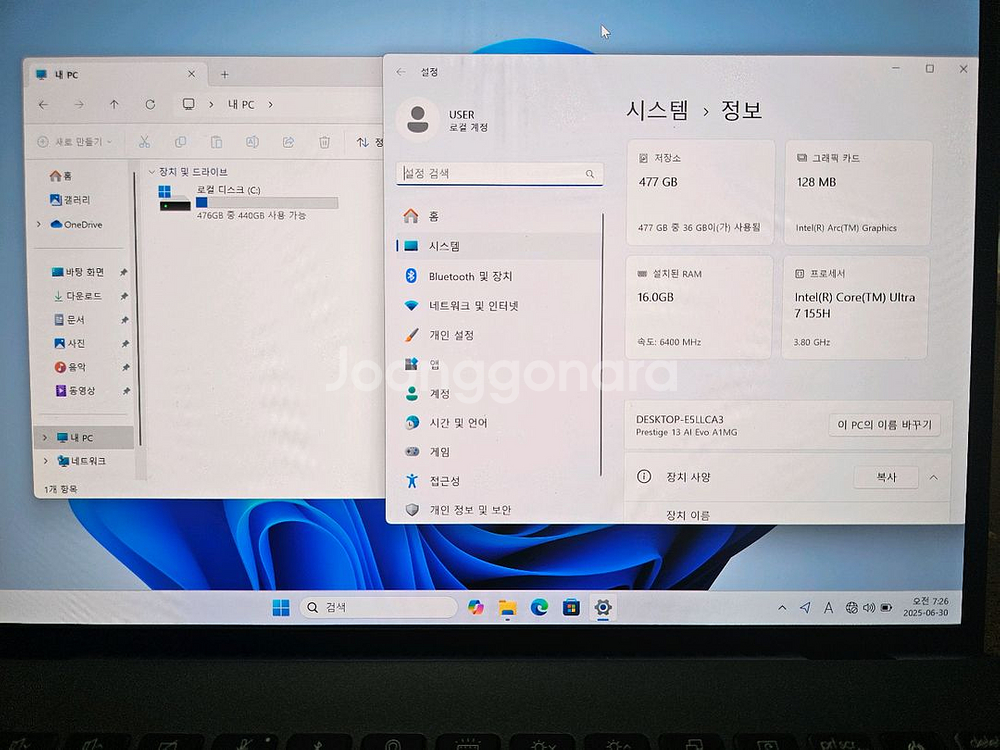Expand the 네트워크 tree node
1000x750 pixels.
pyautogui.click(x=45, y=460)
